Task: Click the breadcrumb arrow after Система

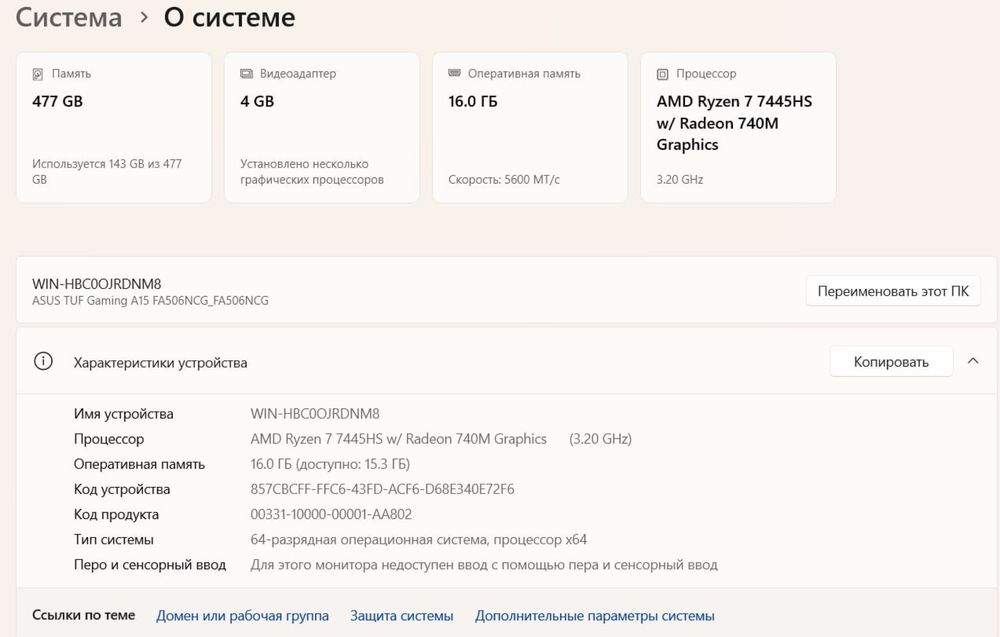Action: tap(144, 18)
